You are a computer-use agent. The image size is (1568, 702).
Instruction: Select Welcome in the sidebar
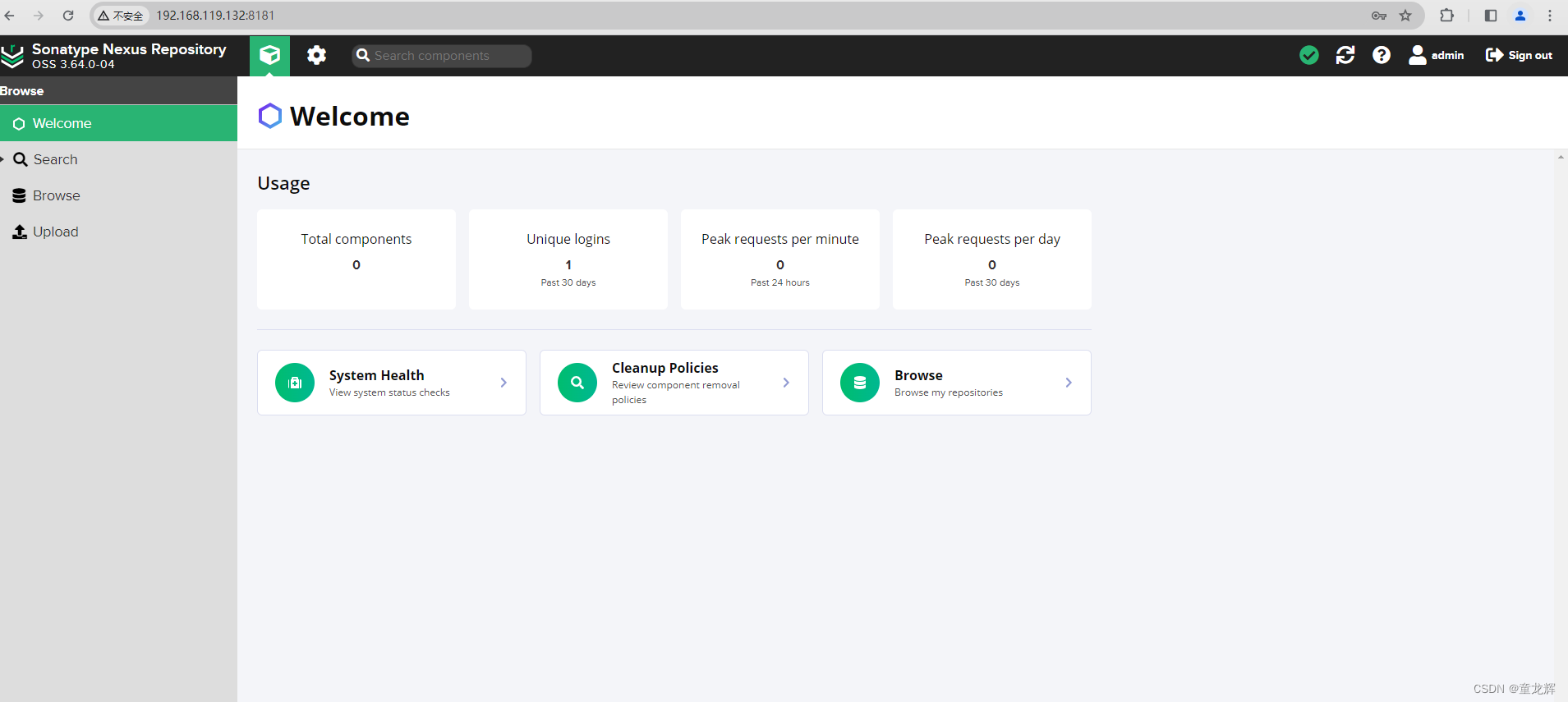coord(118,123)
